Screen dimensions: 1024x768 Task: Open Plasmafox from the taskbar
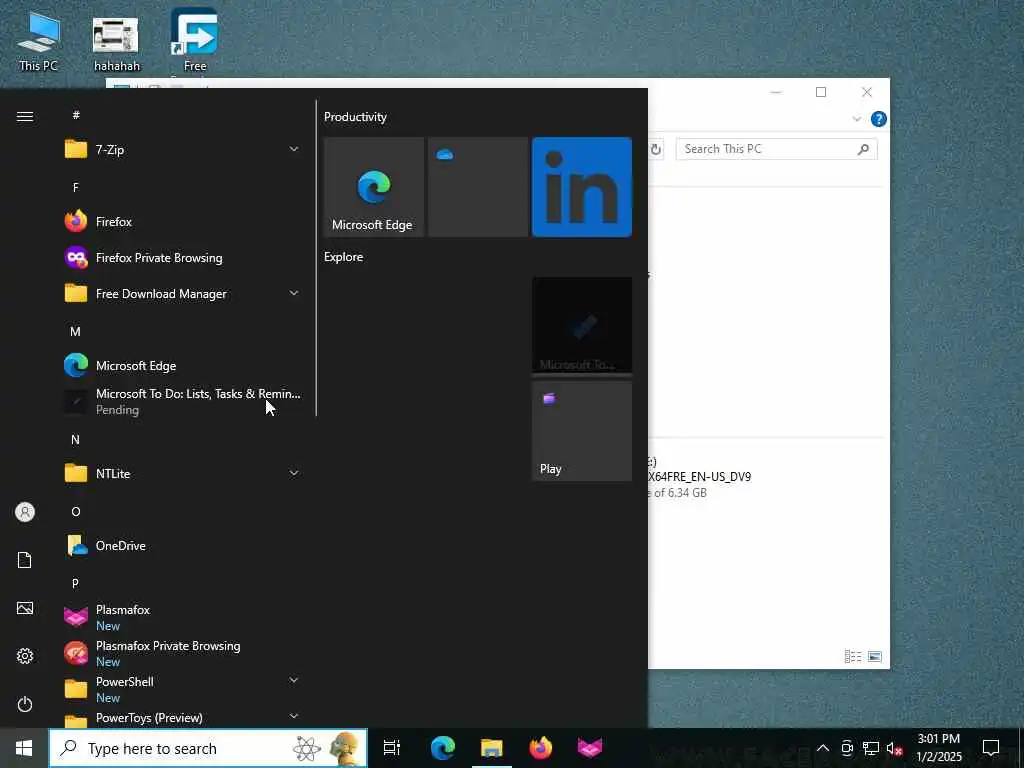click(x=590, y=748)
